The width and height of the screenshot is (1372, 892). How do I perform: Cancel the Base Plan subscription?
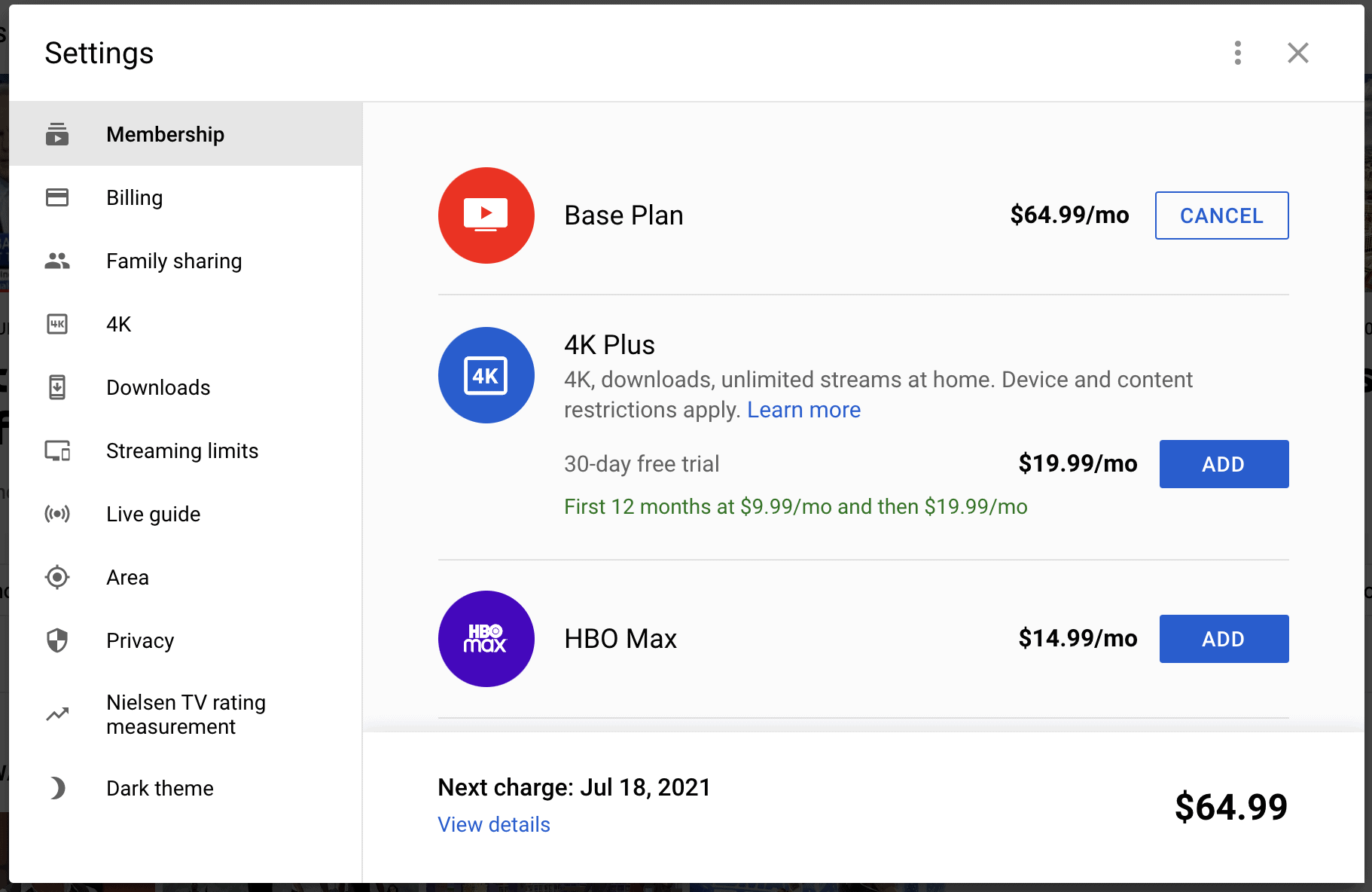pos(1221,215)
